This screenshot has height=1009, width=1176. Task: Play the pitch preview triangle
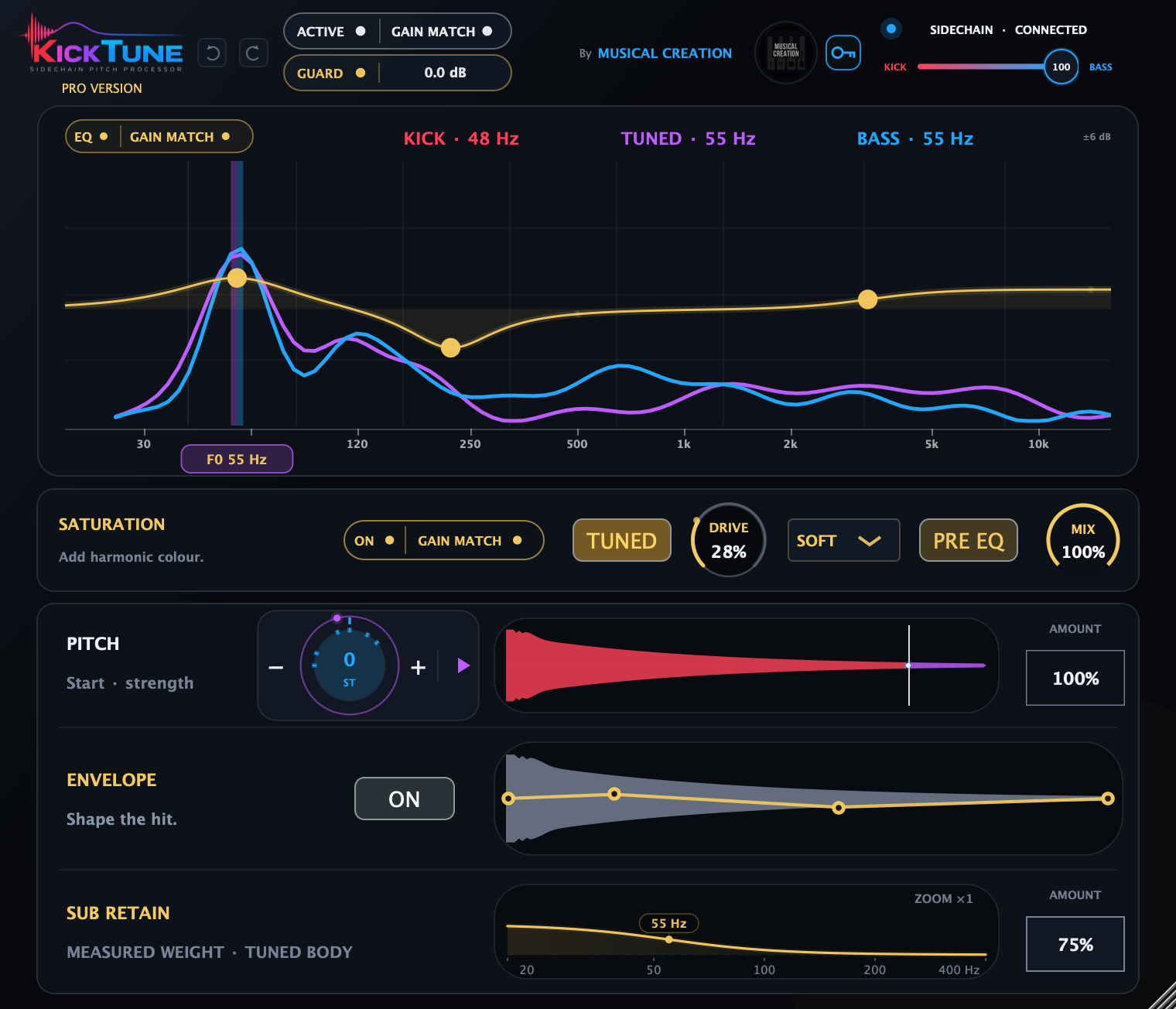pyautogui.click(x=463, y=665)
